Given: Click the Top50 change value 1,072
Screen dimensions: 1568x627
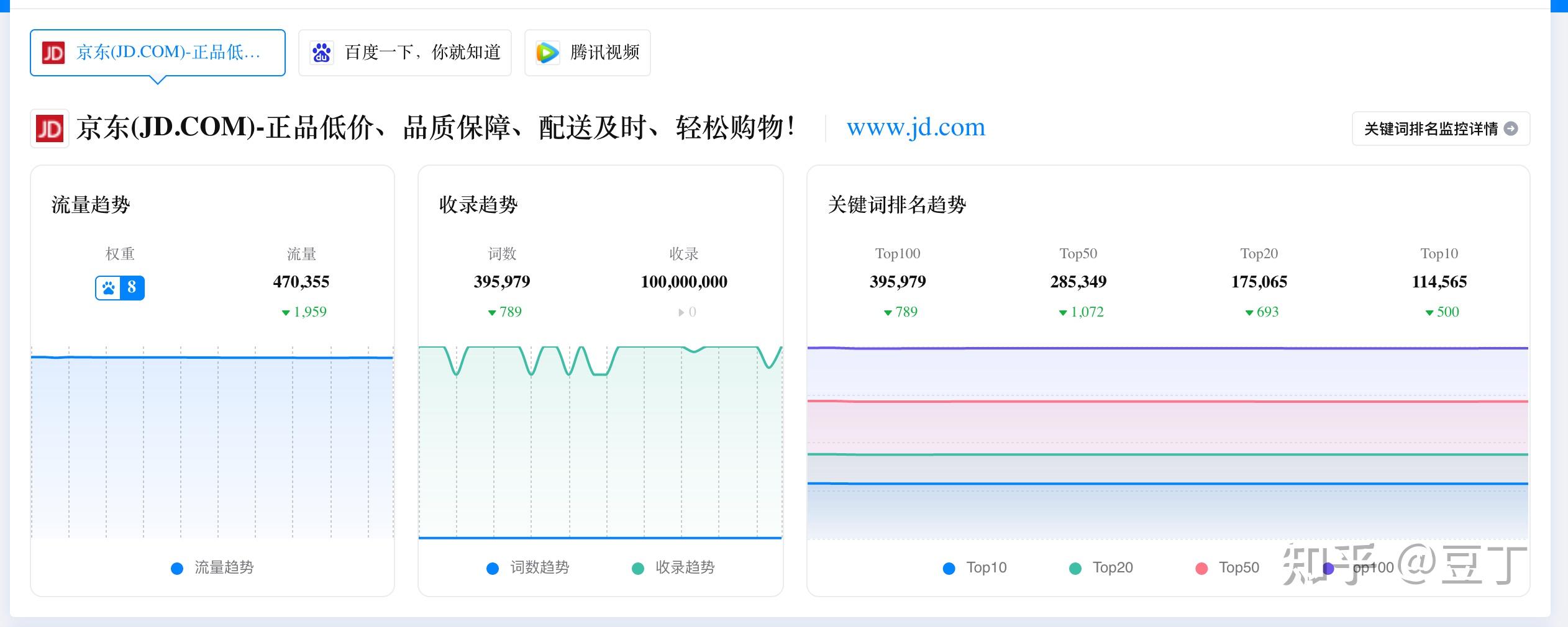Looking at the screenshot, I should click(x=1082, y=312).
